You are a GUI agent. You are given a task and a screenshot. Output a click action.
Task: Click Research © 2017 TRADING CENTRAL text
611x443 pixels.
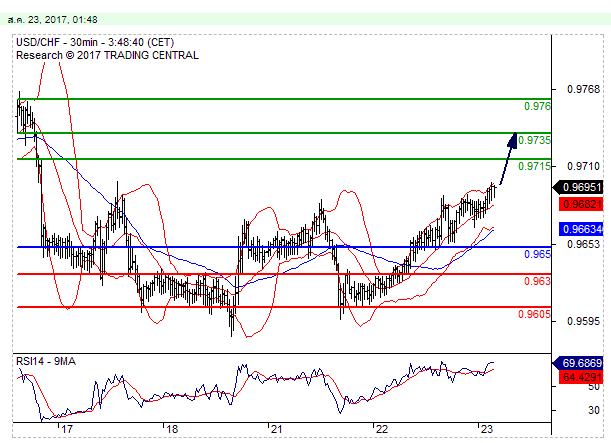point(107,55)
